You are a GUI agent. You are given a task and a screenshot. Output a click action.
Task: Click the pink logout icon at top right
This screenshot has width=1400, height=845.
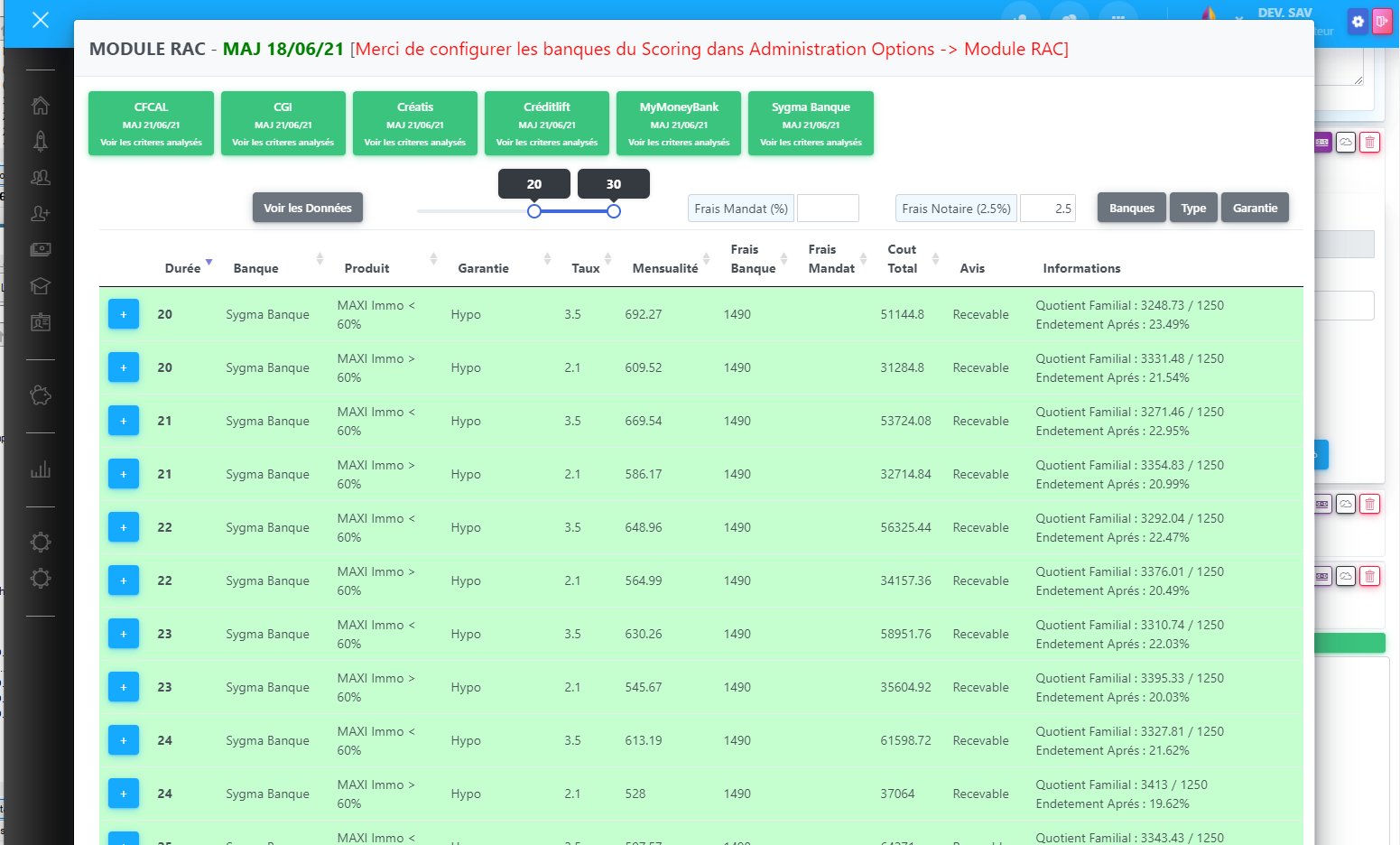(x=1382, y=22)
